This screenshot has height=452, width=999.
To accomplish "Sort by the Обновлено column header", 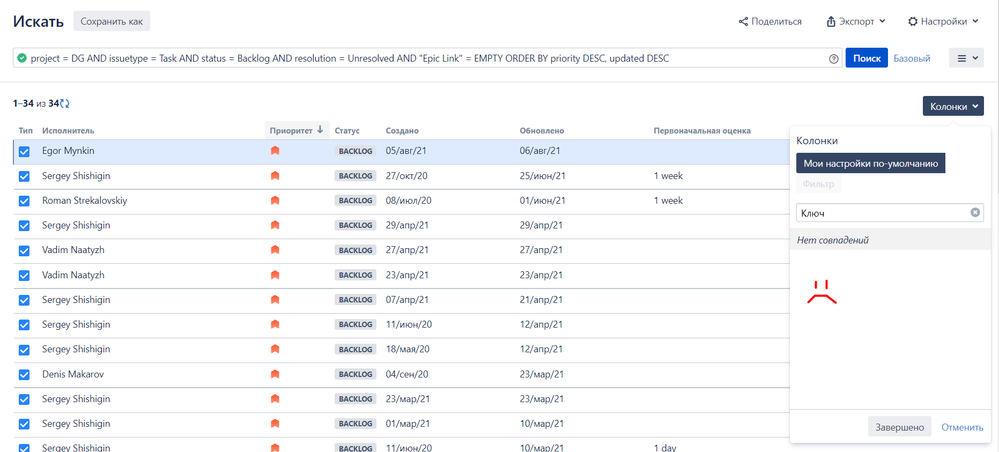I will (542, 131).
